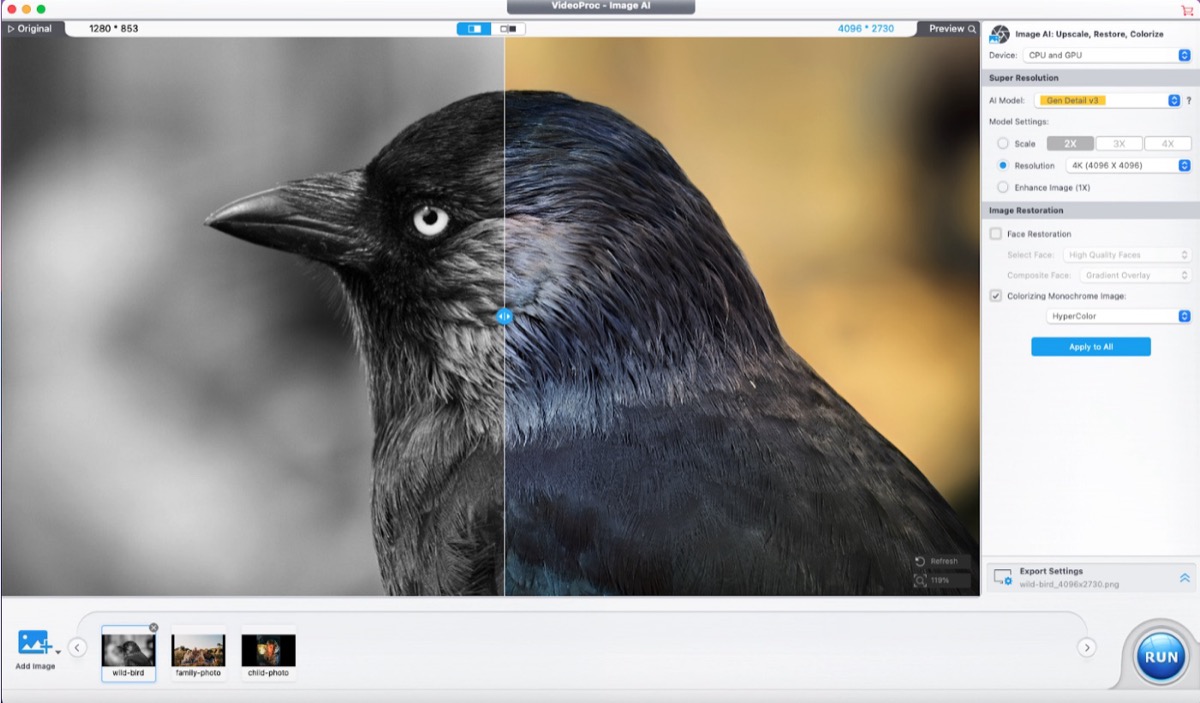Open the shopping cart icon
The image size is (1200, 703).
point(1187,9)
